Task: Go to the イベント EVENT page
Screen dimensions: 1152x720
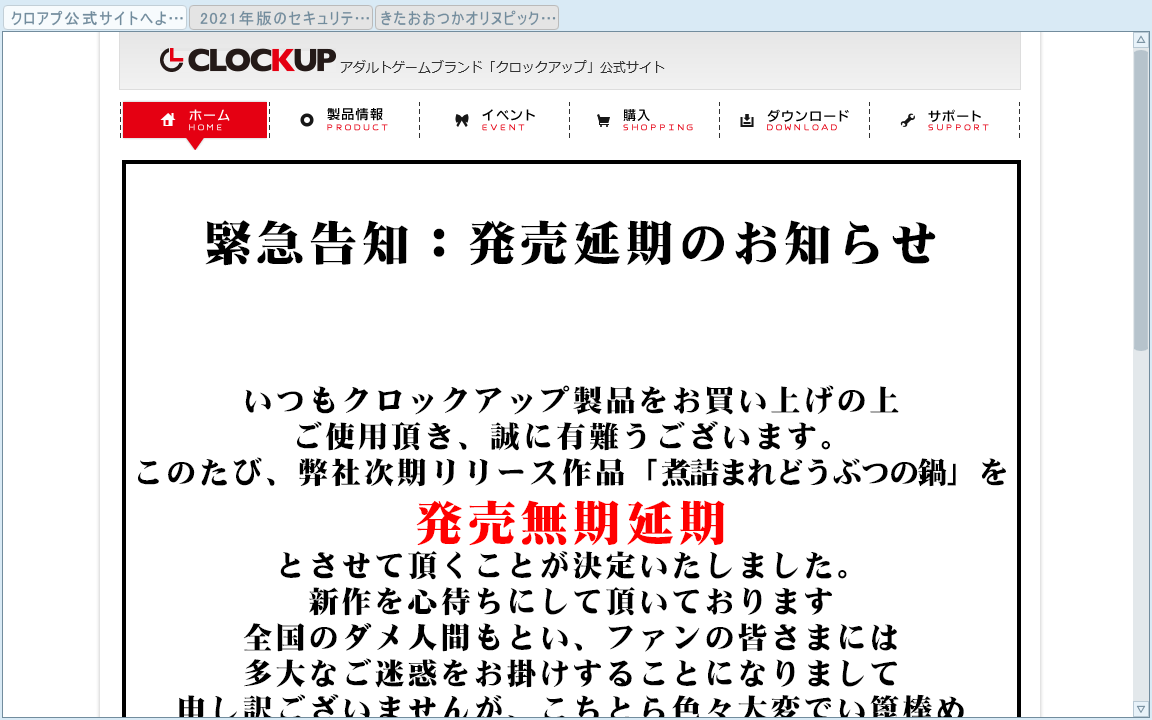Action: [x=494, y=120]
